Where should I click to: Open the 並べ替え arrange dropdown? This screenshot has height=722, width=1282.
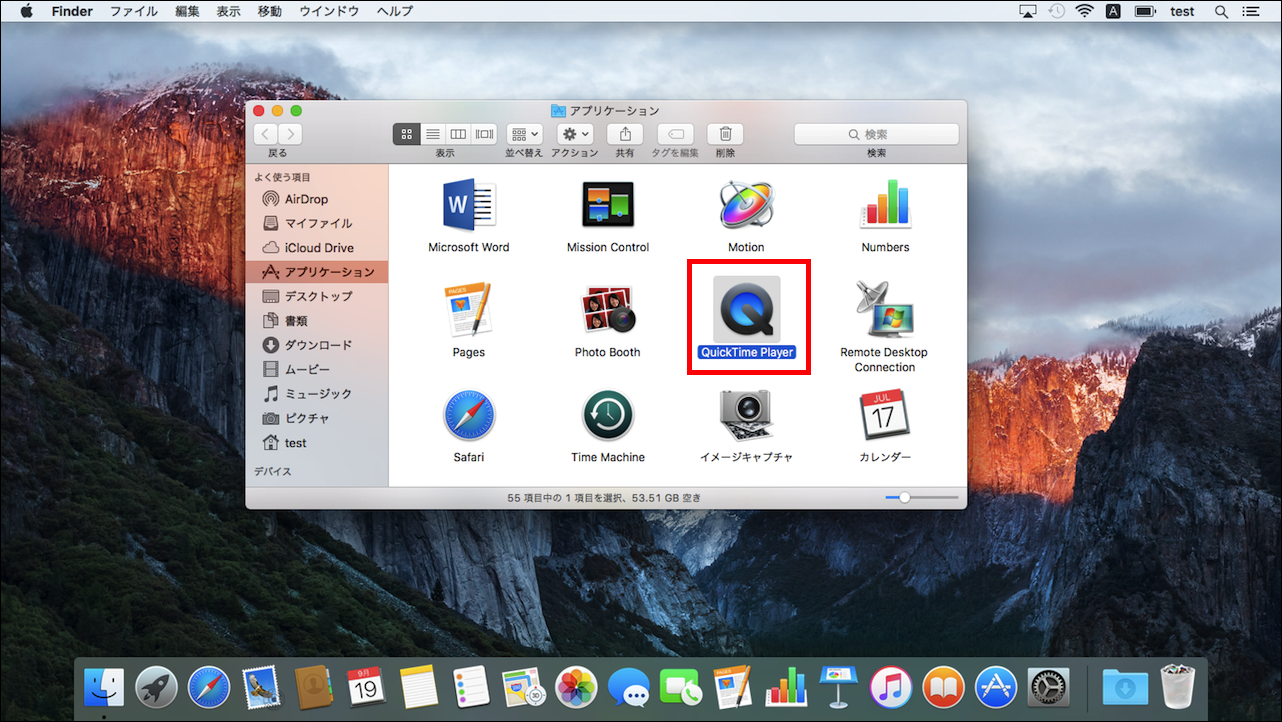tap(524, 134)
